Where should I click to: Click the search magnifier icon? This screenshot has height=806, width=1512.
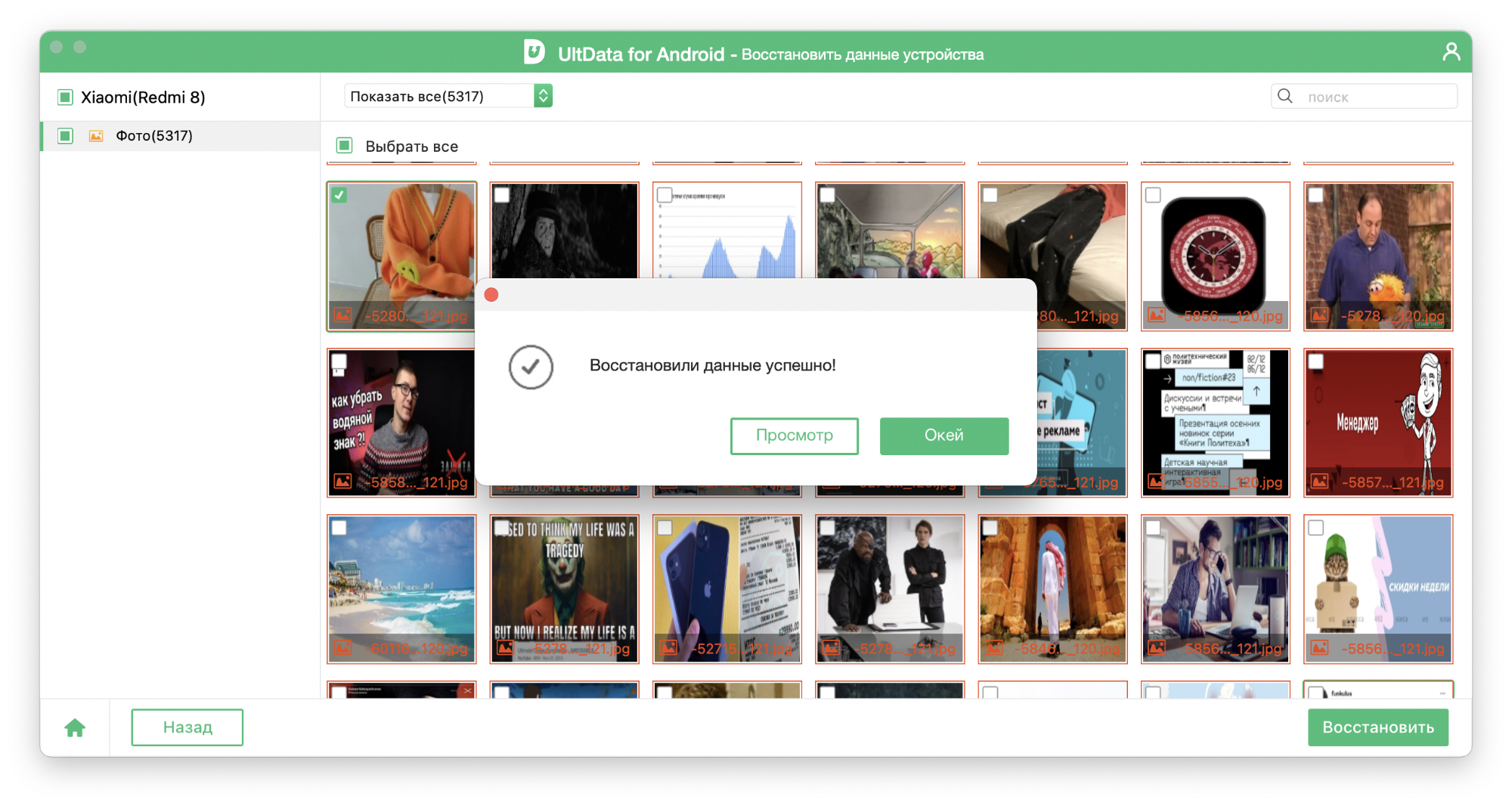coord(1285,96)
